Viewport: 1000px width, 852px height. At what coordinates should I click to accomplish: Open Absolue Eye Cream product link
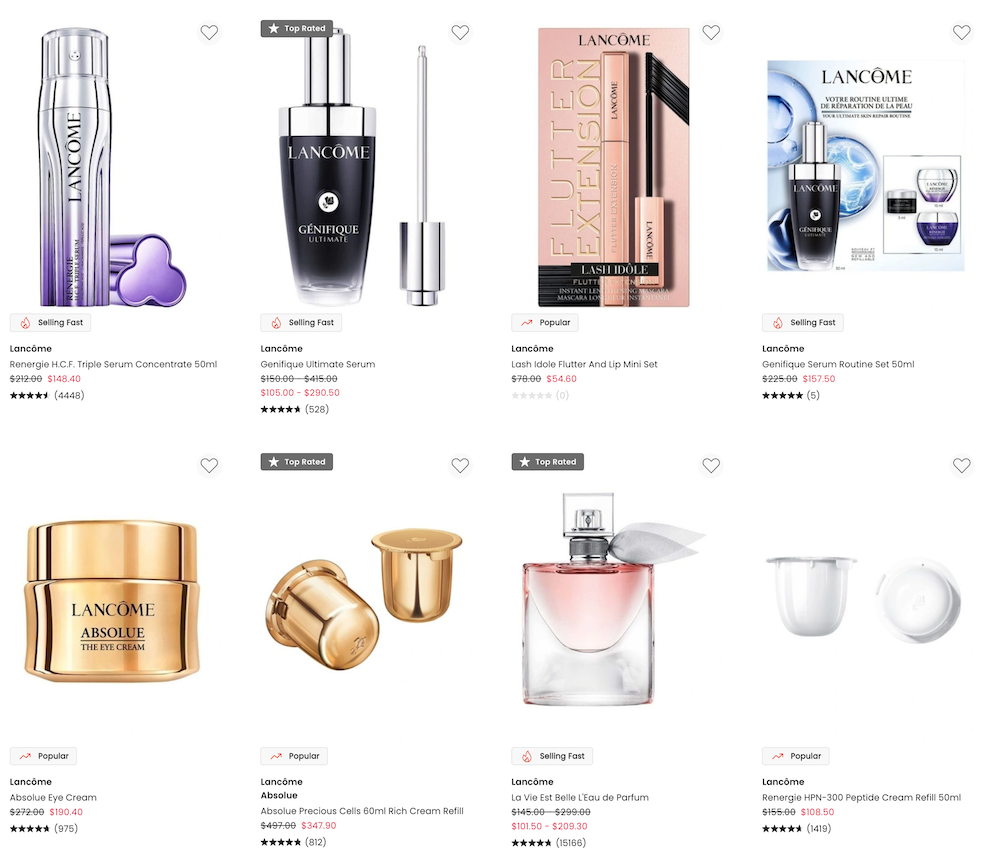53,797
